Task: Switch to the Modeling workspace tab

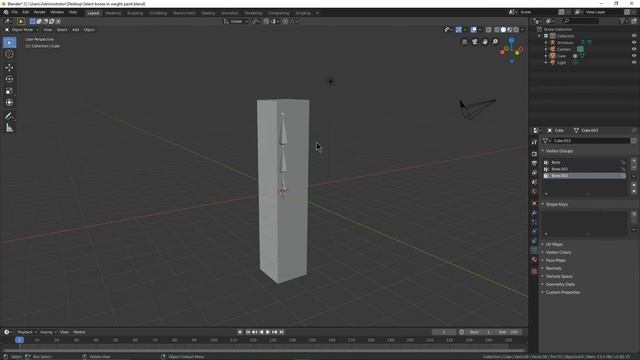Action: click(x=113, y=13)
